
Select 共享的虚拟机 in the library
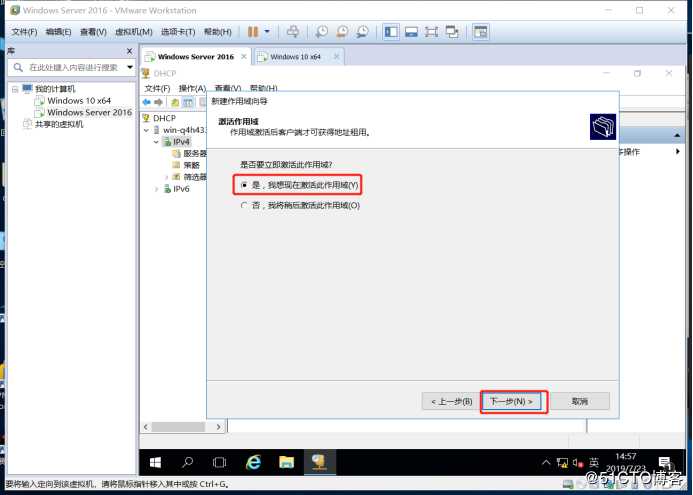(59, 124)
